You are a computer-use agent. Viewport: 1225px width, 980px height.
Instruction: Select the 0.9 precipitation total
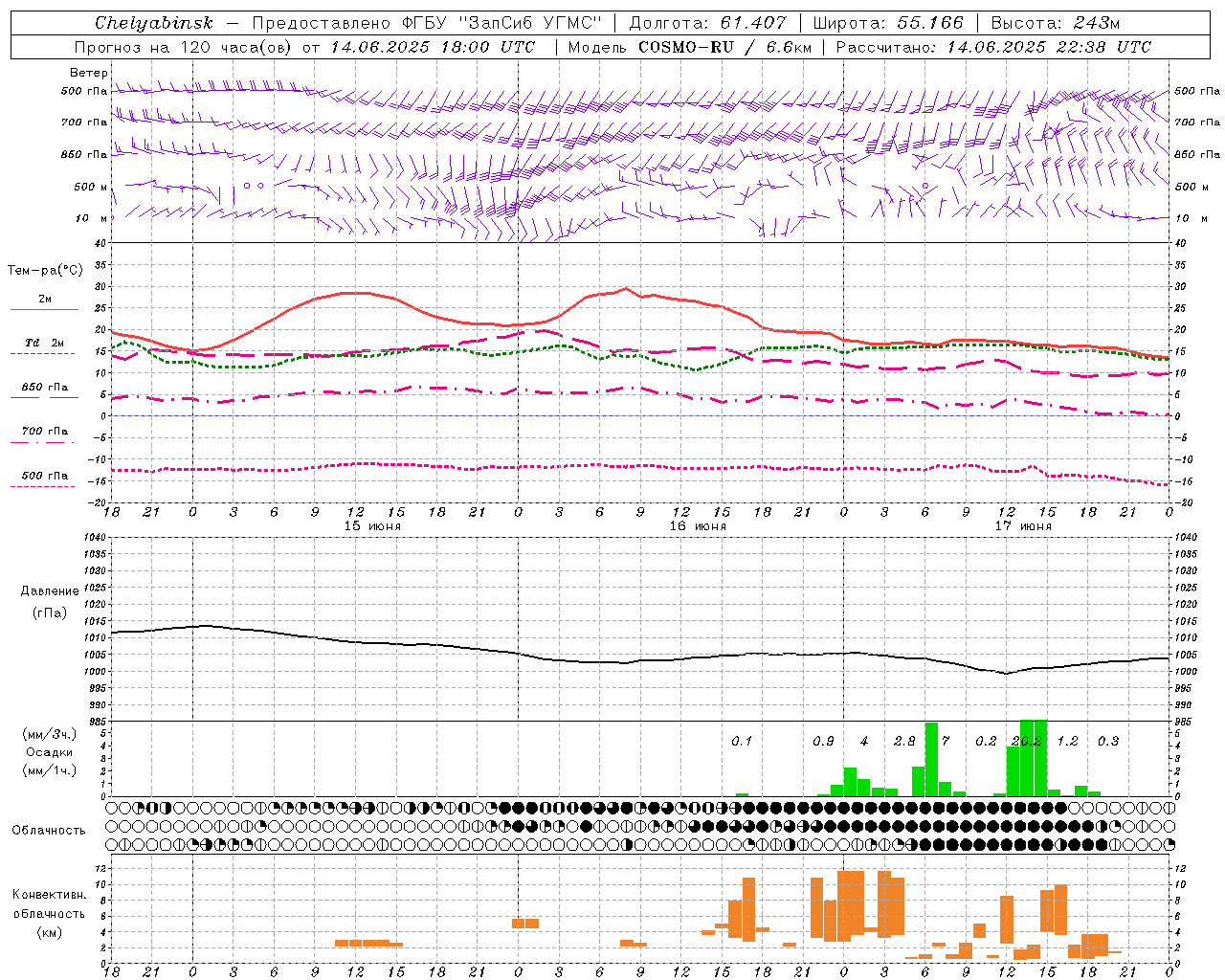pos(823,742)
